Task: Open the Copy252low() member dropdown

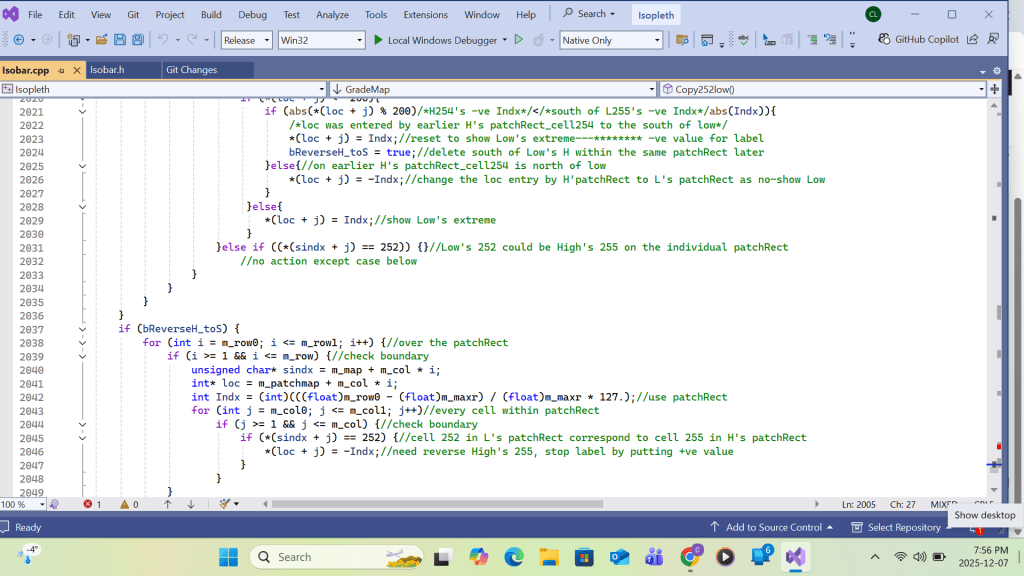Action: click(x=822, y=89)
